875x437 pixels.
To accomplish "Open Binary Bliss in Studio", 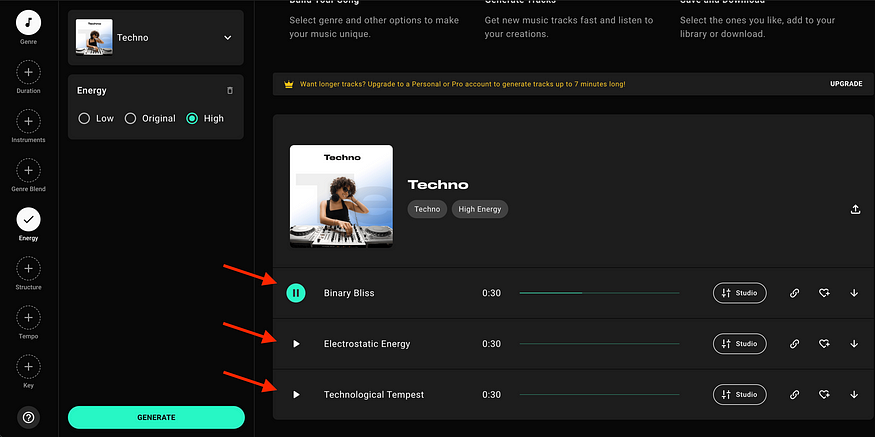I will pos(739,293).
